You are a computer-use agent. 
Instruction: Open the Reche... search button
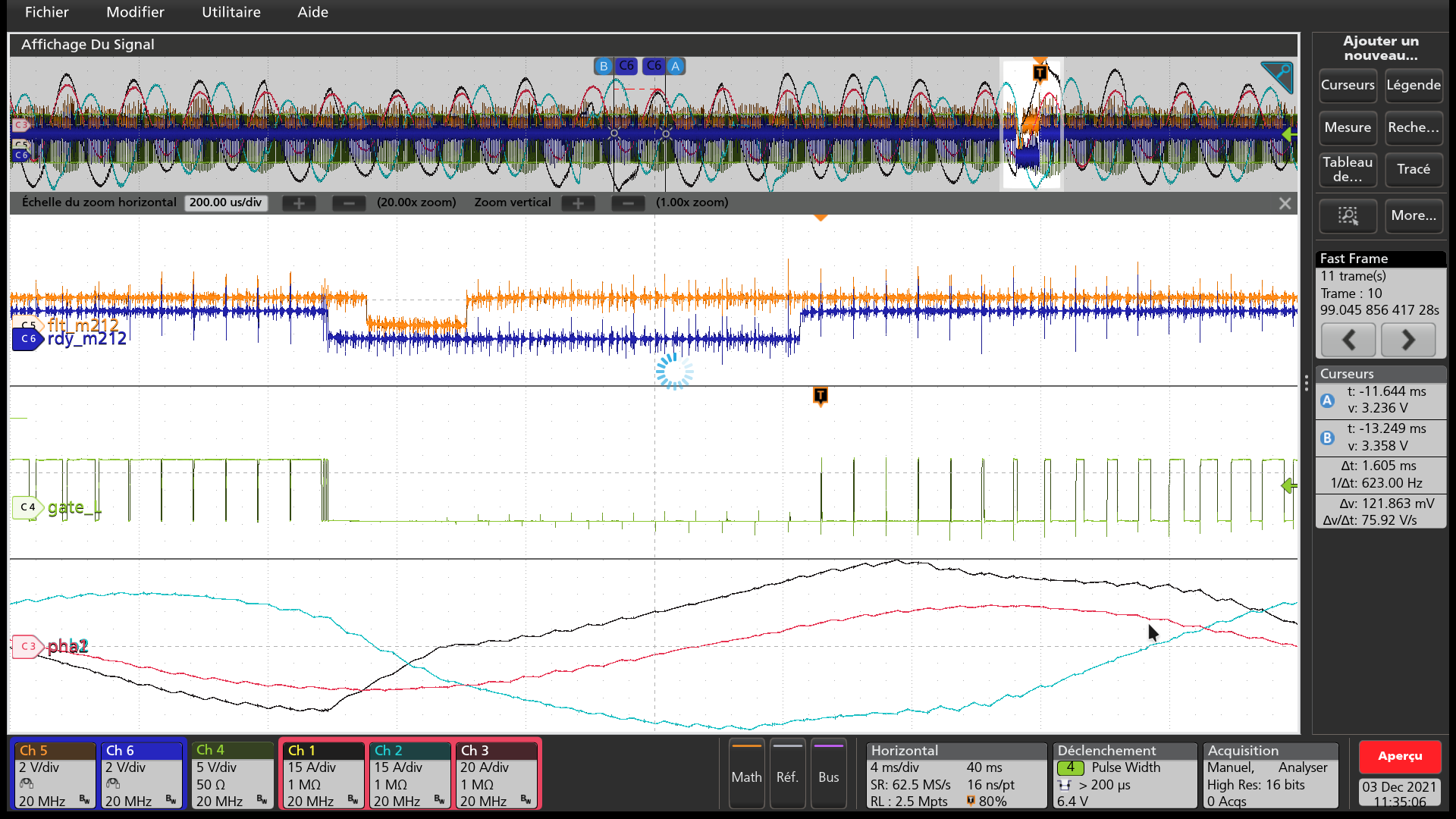[x=1414, y=127]
